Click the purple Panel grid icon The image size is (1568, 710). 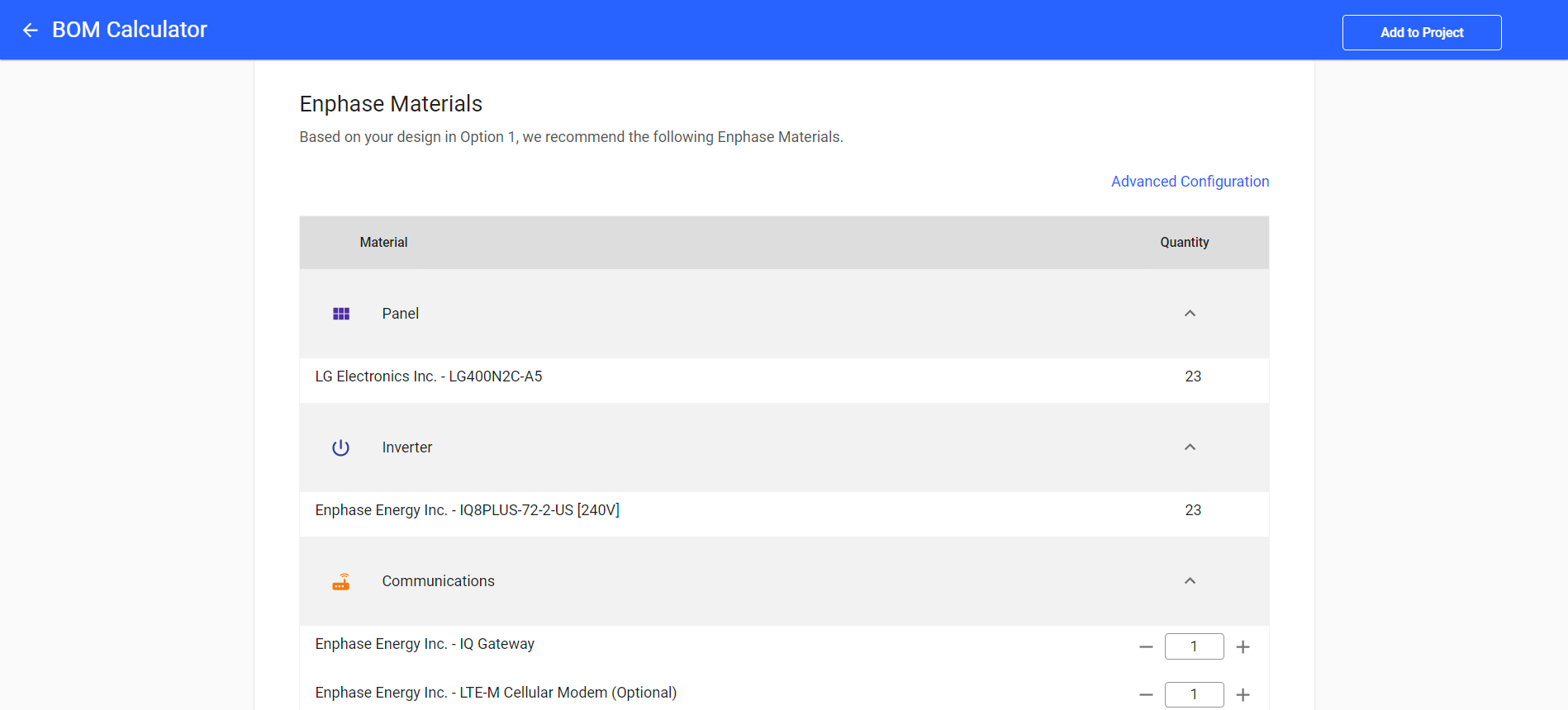click(x=341, y=314)
